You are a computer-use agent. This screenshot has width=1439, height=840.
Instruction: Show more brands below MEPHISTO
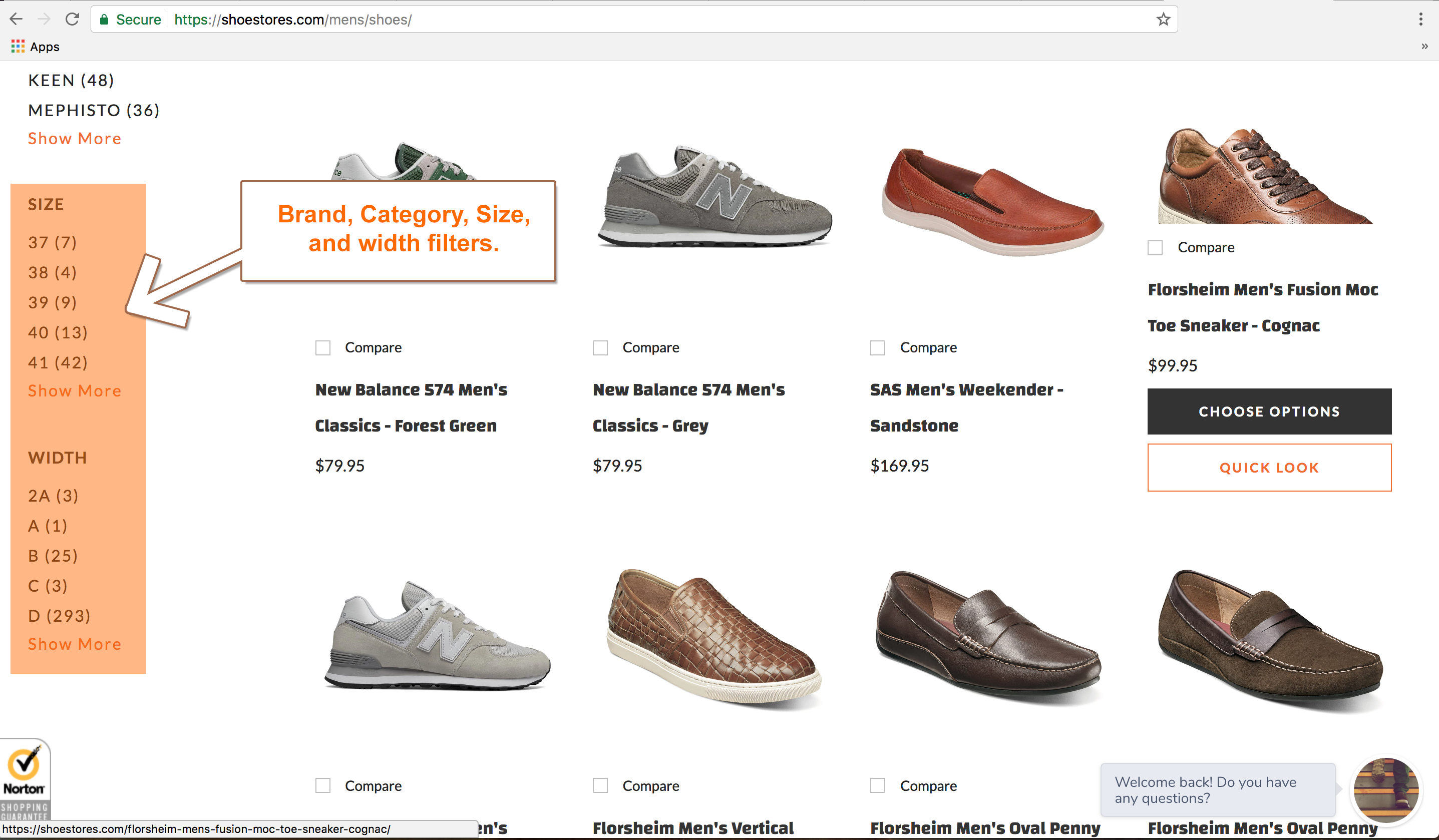75,139
